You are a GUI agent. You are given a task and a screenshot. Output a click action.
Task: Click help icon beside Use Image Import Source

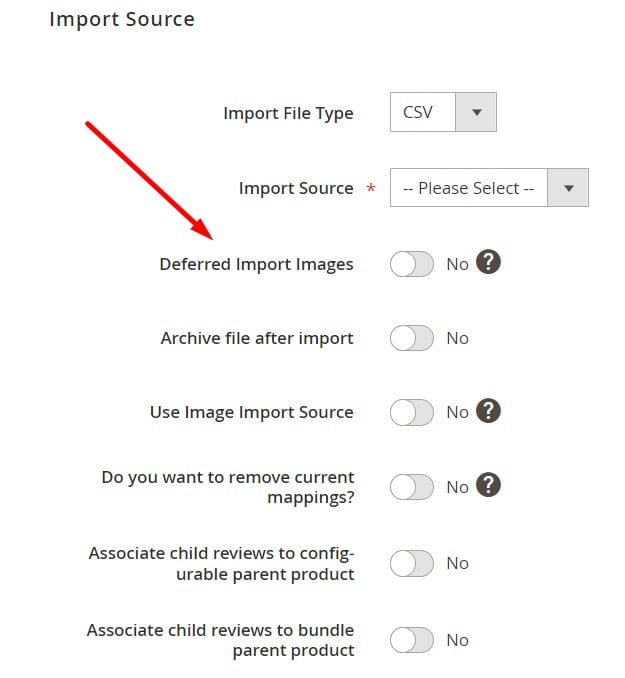pyautogui.click(x=488, y=411)
